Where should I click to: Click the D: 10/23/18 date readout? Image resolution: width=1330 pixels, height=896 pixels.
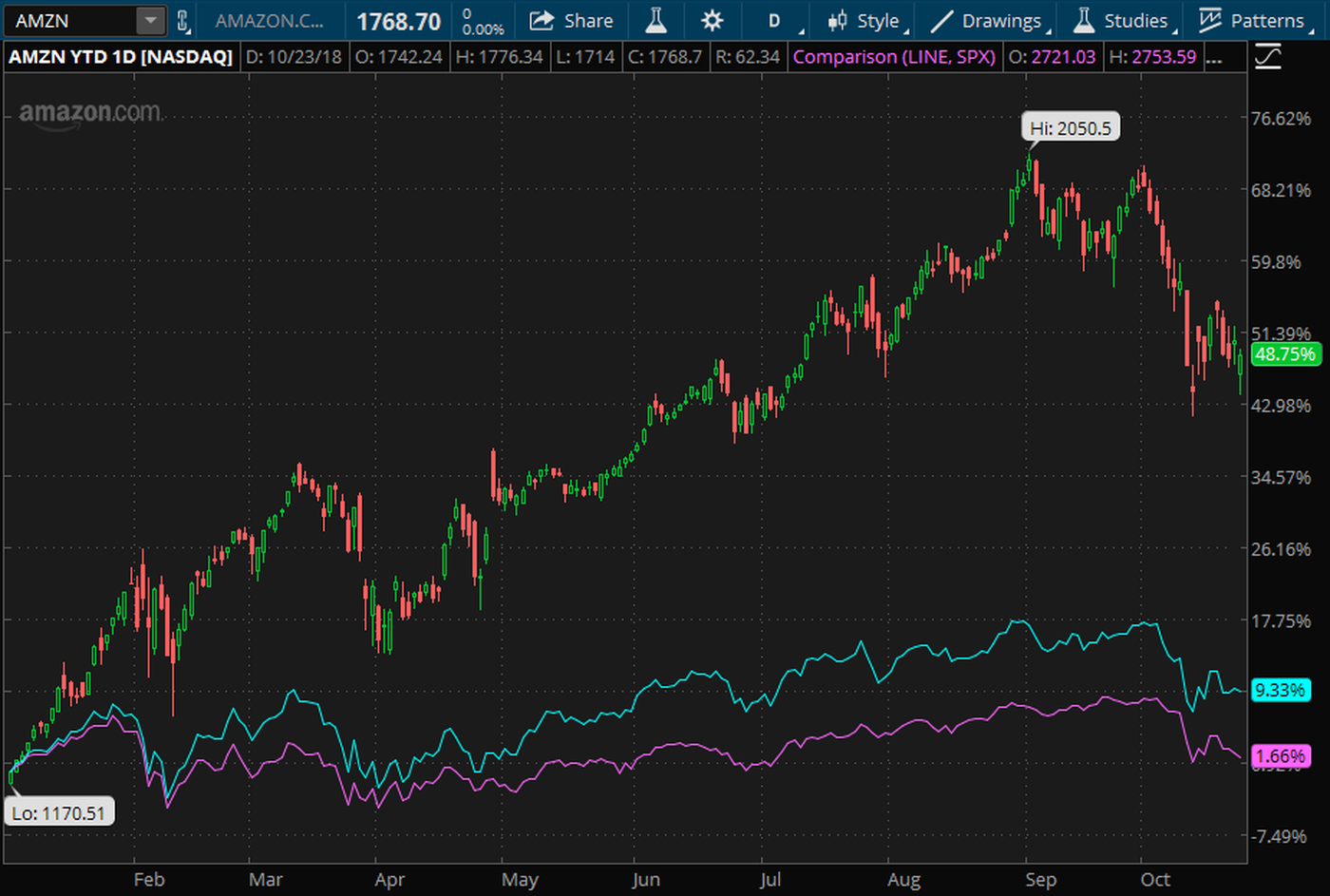tap(294, 57)
